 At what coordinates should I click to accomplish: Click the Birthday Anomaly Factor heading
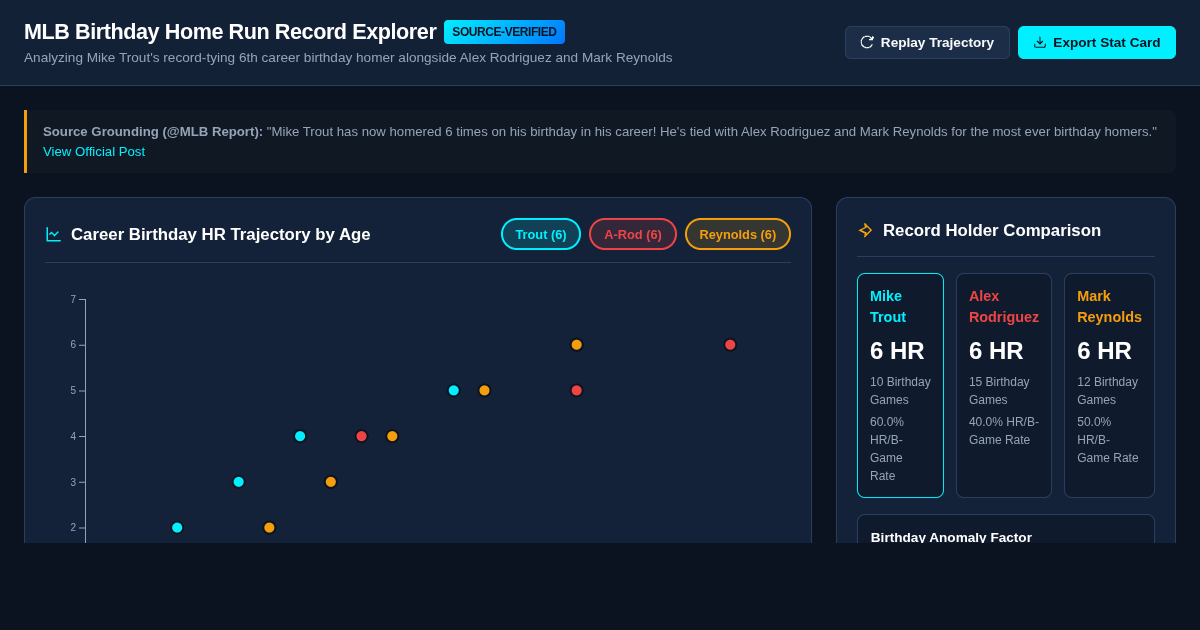point(951,536)
